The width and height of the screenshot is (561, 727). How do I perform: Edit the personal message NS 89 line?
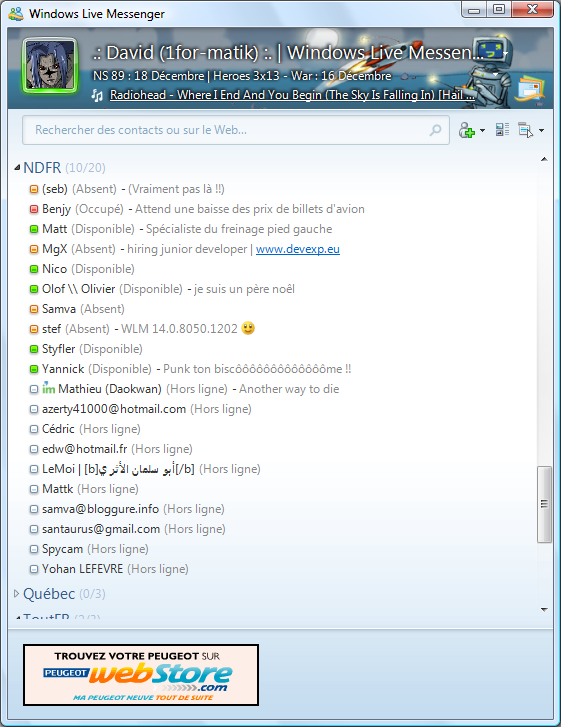pyautogui.click(x=242, y=76)
